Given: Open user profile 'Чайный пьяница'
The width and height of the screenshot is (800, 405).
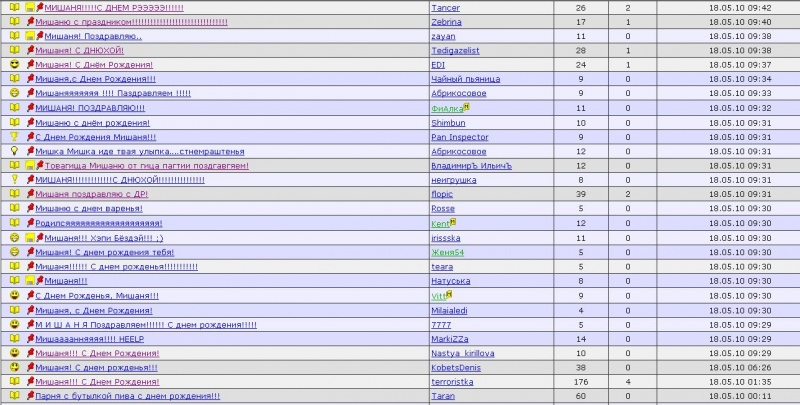Looking at the screenshot, I should (x=466, y=79).
